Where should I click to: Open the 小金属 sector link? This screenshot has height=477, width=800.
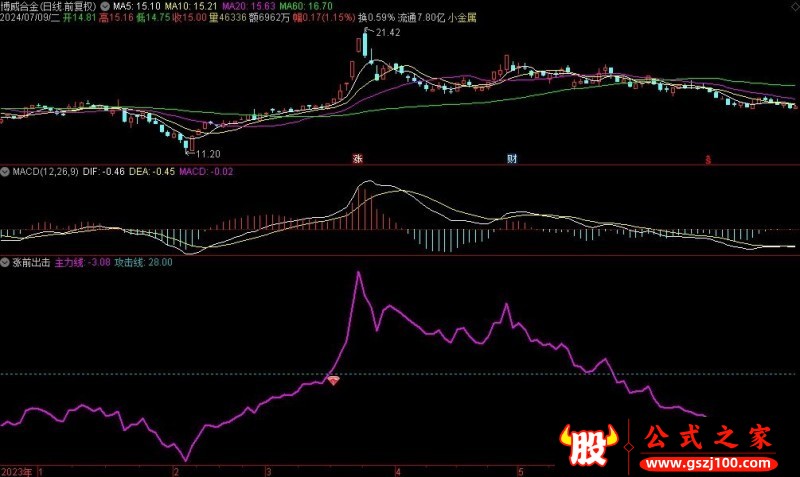tap(462, 18)
